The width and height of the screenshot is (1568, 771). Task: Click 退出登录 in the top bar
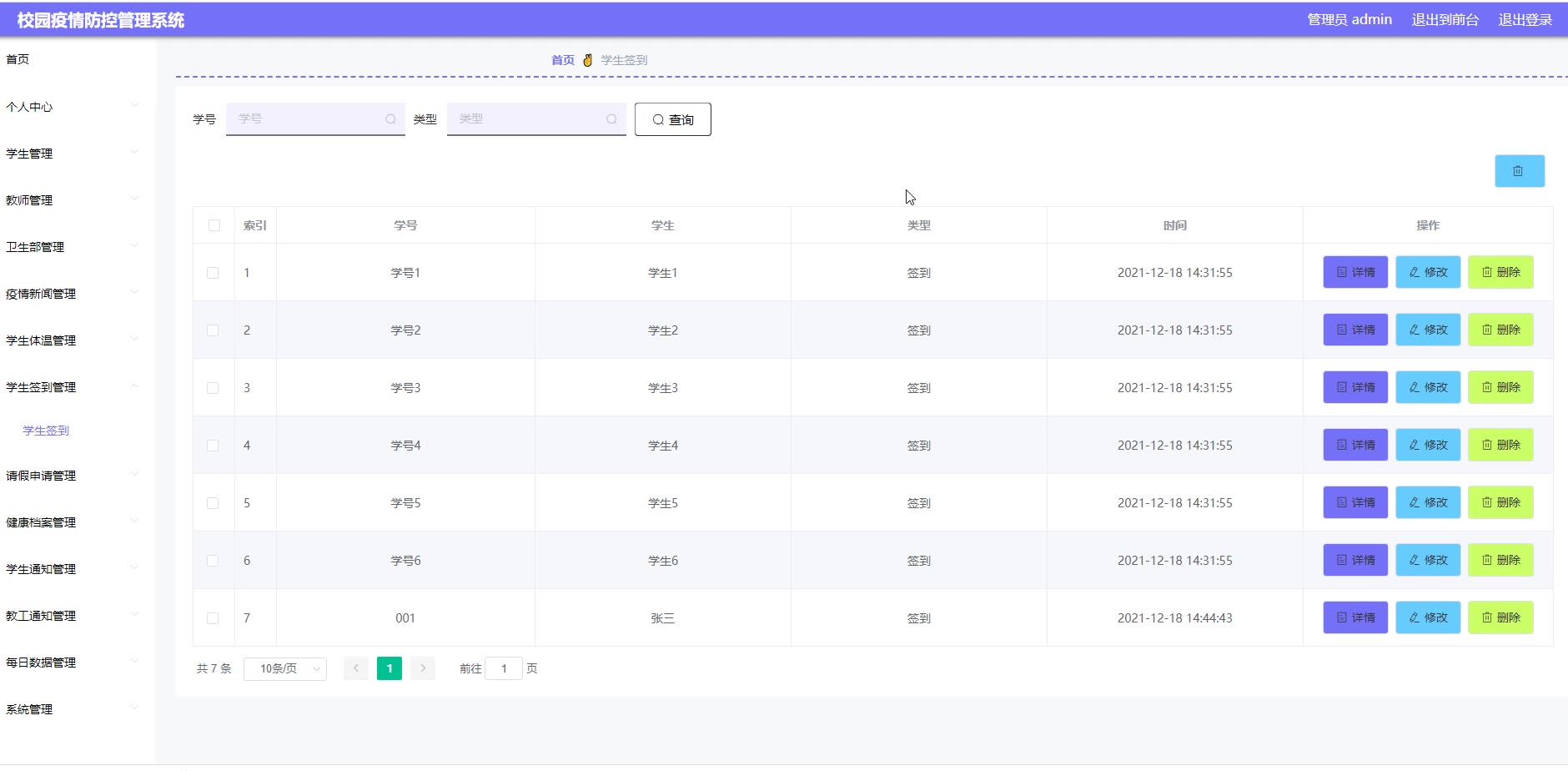click(1525, 19)
